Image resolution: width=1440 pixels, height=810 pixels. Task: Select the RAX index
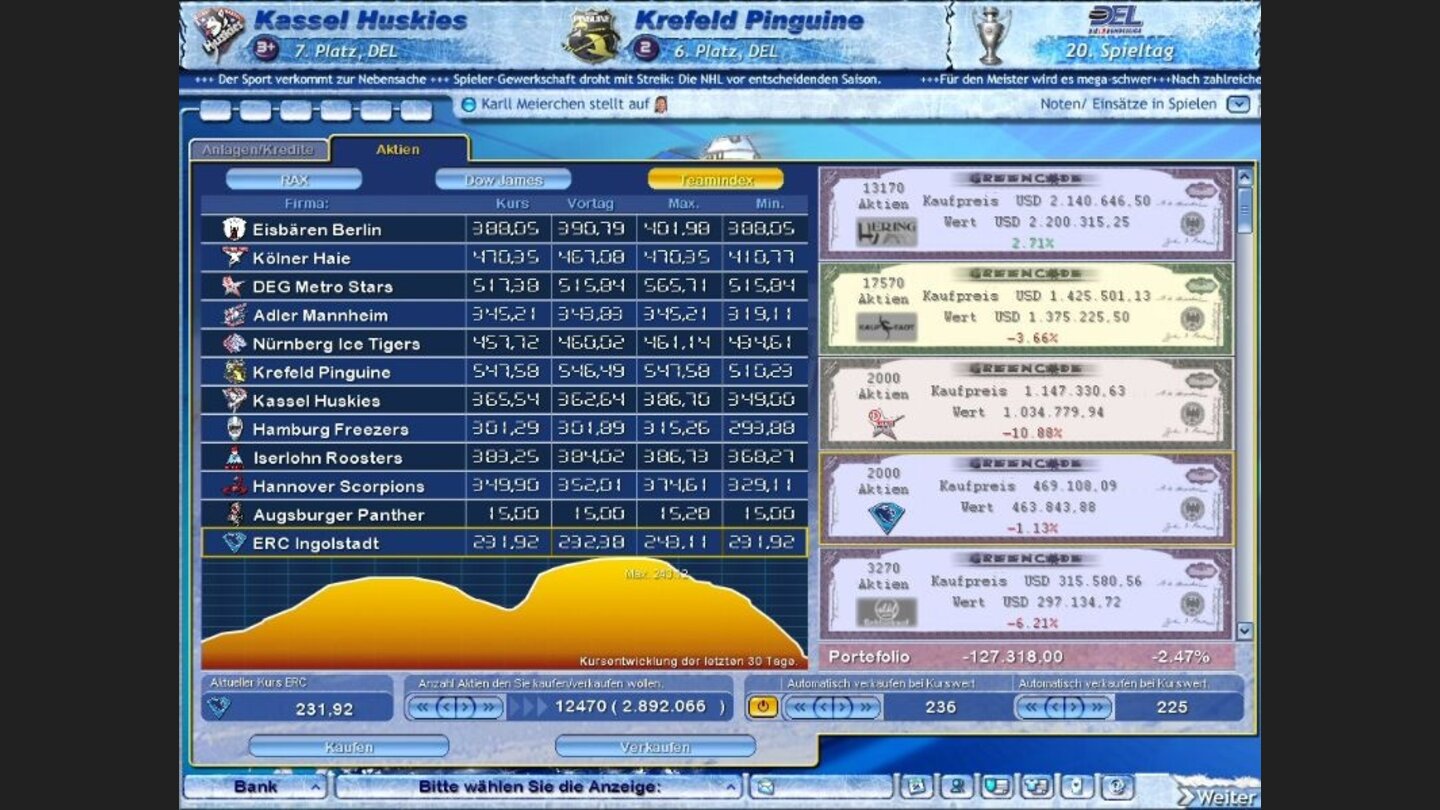click(294, 180)
